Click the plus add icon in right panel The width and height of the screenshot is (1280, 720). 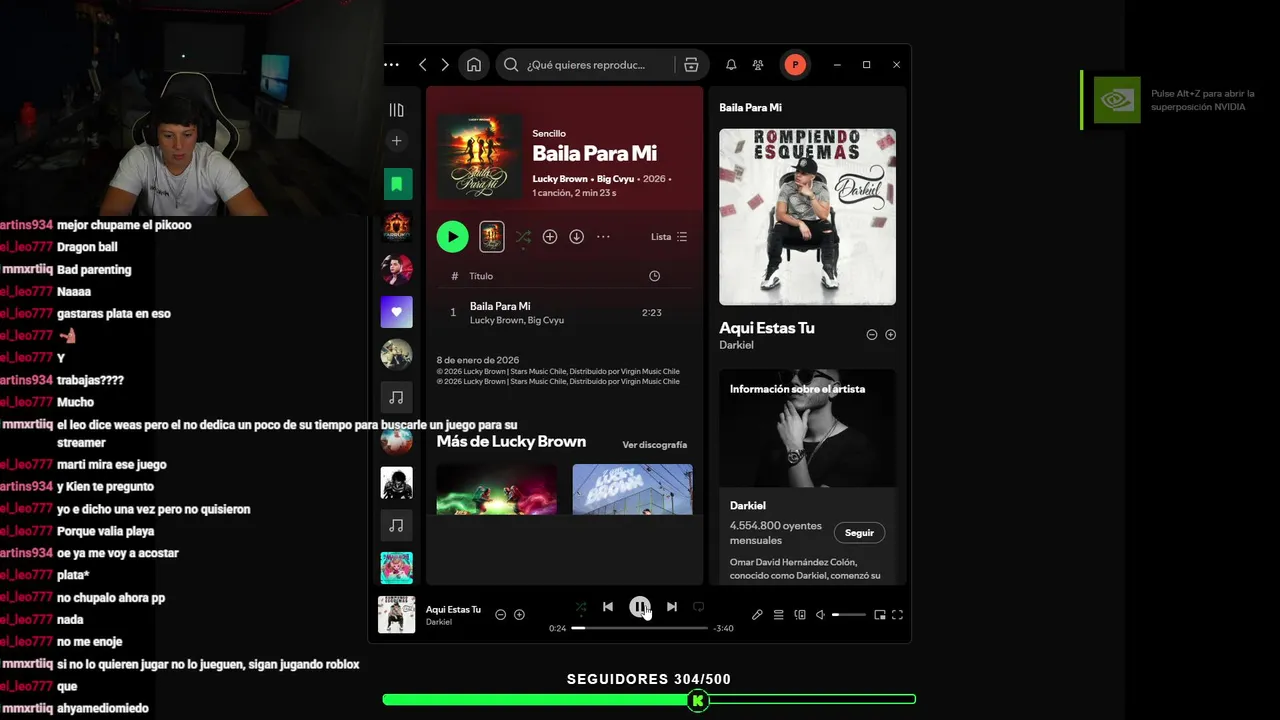click(890, 335)
